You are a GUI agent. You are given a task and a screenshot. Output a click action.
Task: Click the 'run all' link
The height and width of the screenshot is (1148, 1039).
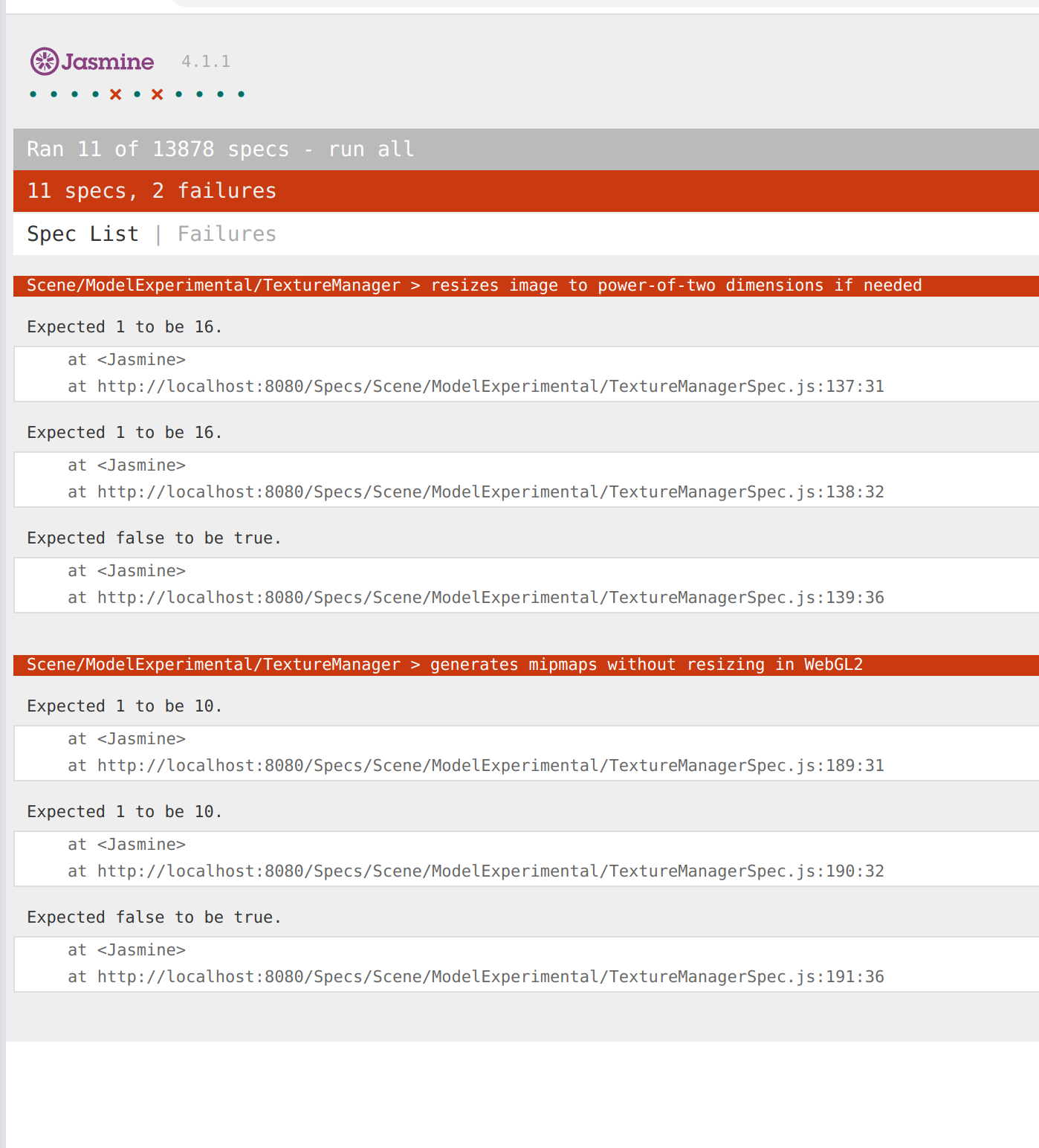[x=372, y=149]
